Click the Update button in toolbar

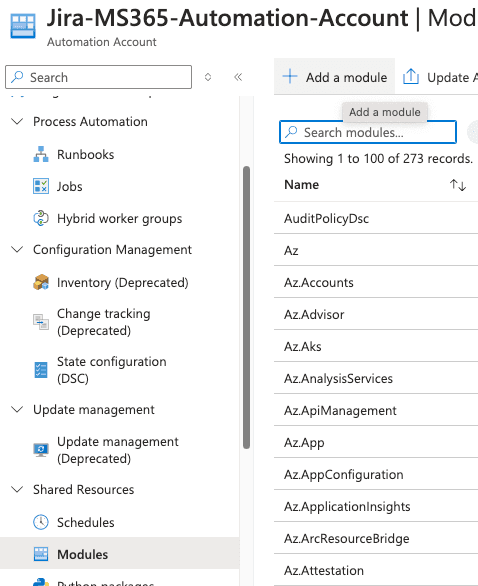coord(440,77)
